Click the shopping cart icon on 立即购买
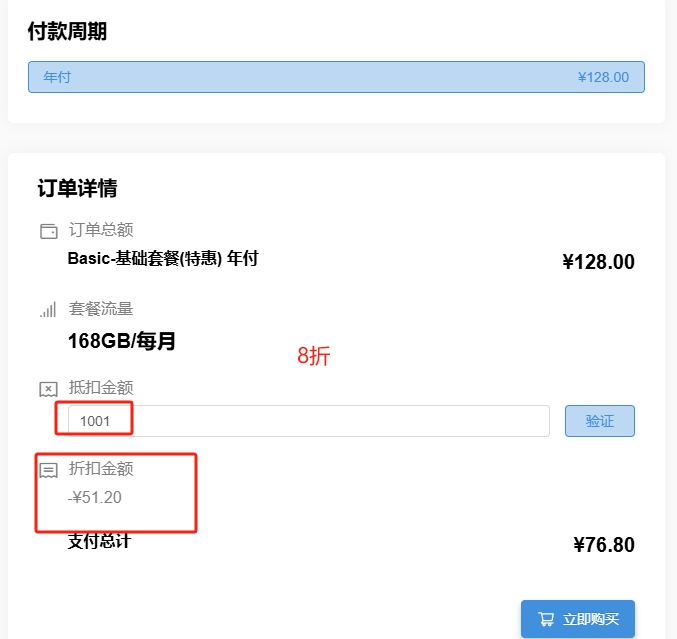The width and height of the screenshot is (677, 639). click(x=546, y=619)
